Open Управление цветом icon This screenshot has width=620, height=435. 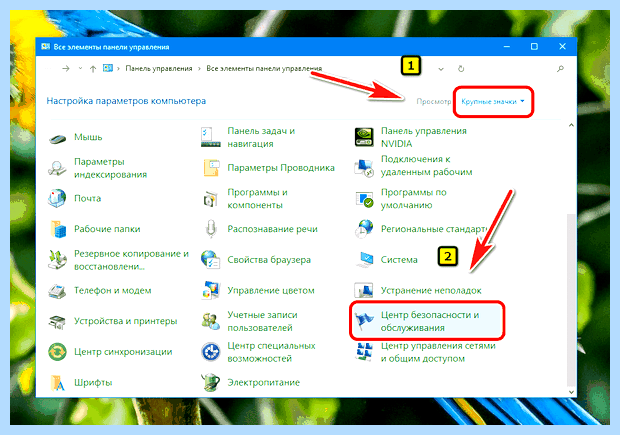[210, 290]
